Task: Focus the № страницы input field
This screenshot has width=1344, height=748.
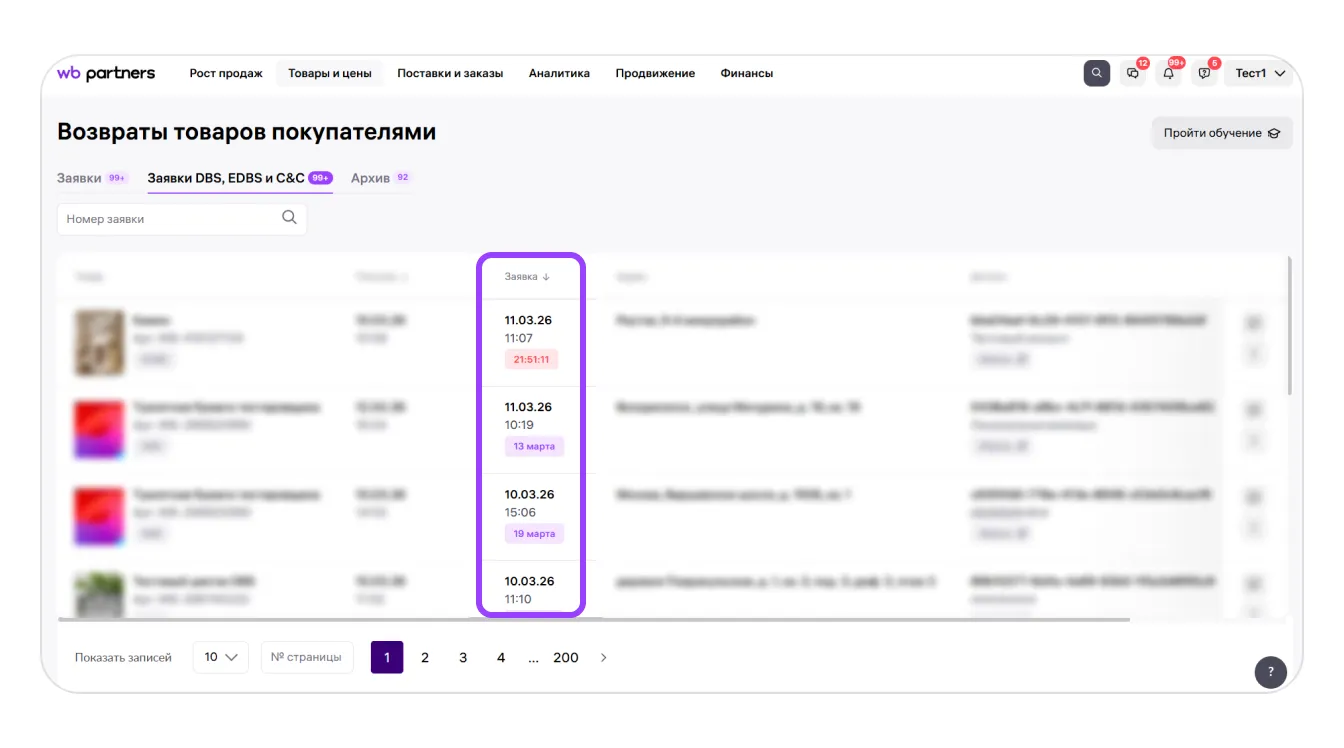Action: (x=307, y=657)
